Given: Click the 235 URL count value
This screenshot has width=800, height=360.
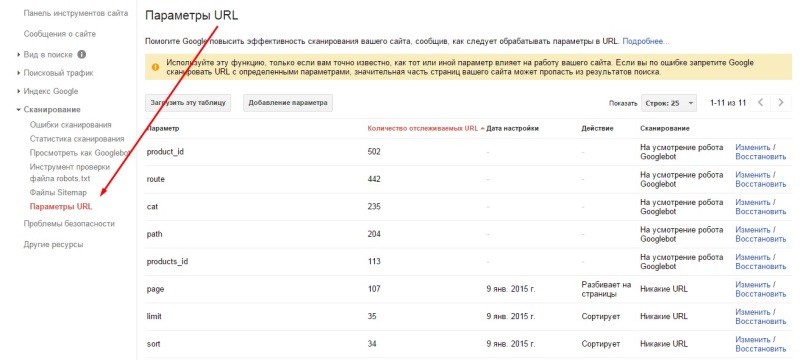Looking at the screenshot, I should (x=374, y=207).
